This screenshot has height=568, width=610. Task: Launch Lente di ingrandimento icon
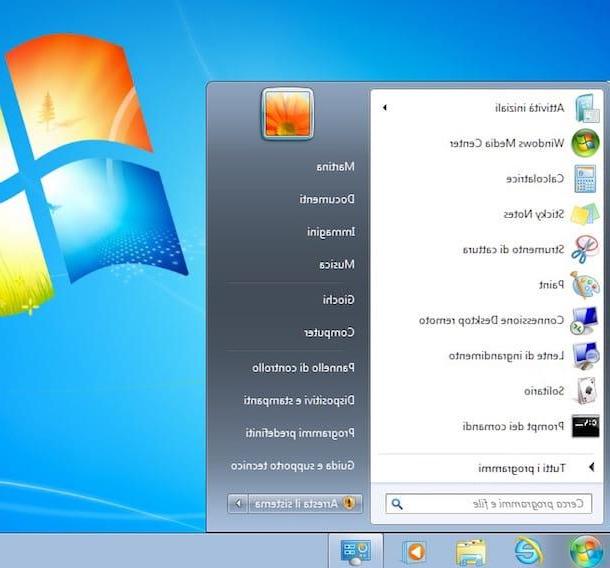585,356
